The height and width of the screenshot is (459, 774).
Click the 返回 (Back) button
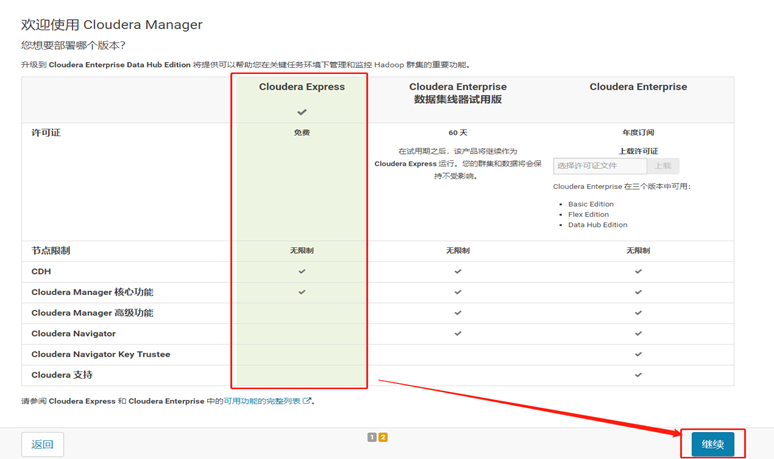click(42, 444)
